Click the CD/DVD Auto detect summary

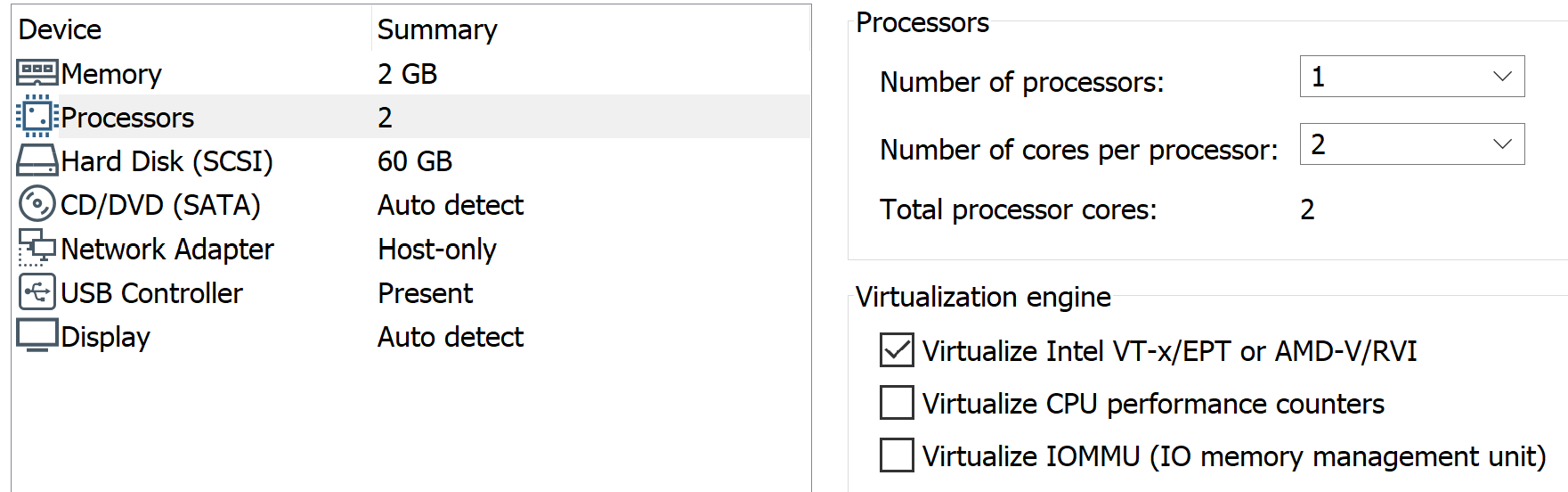tap(451, 205)
